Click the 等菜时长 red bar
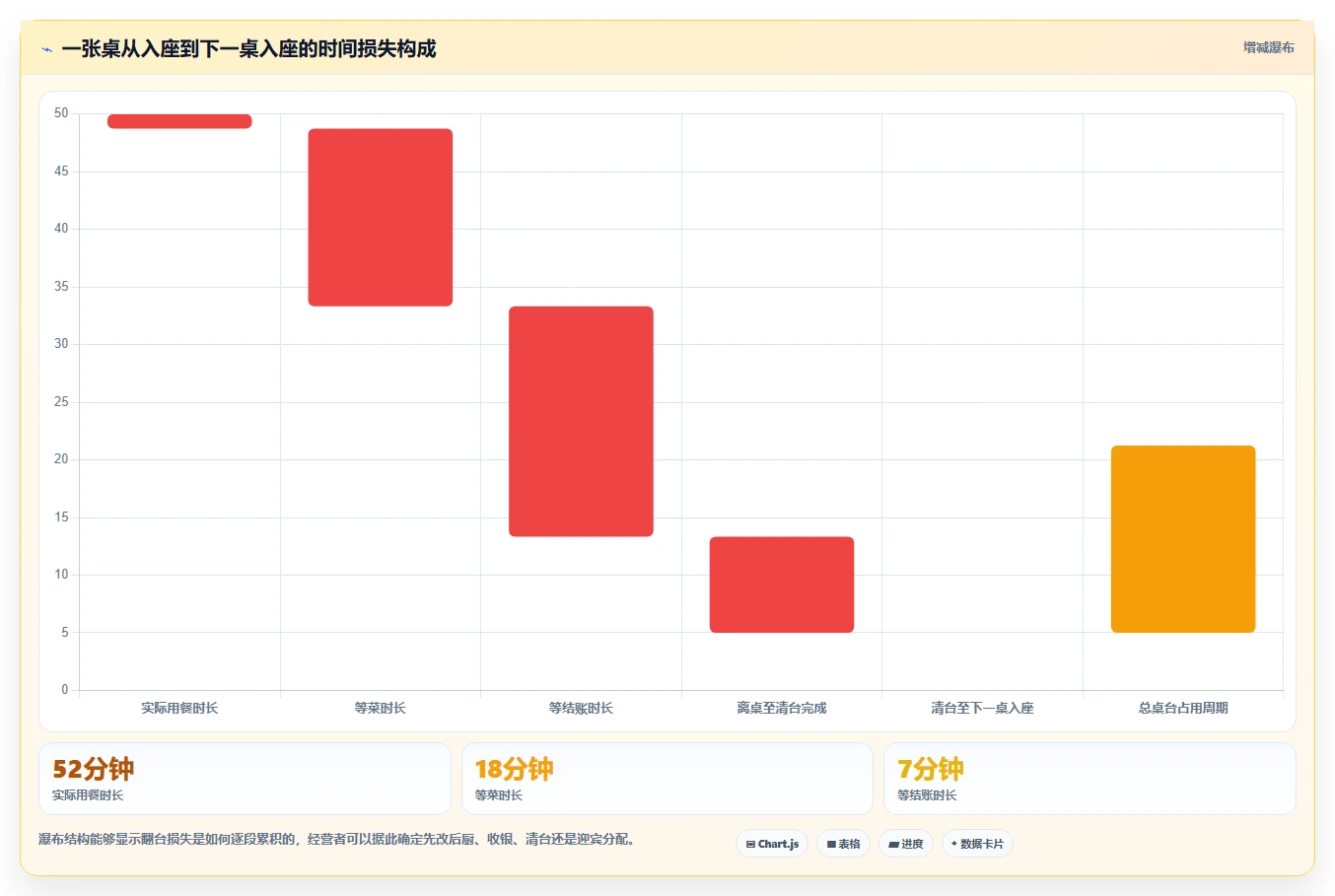The image size is (1335, 896). 381,217
